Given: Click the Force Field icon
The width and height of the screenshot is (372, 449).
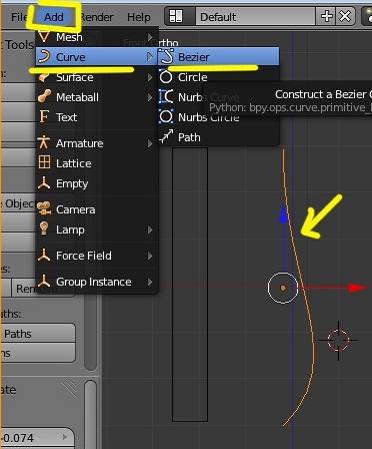Looking at the screenshot, I should pyautogui.click(x=44, y=255).
